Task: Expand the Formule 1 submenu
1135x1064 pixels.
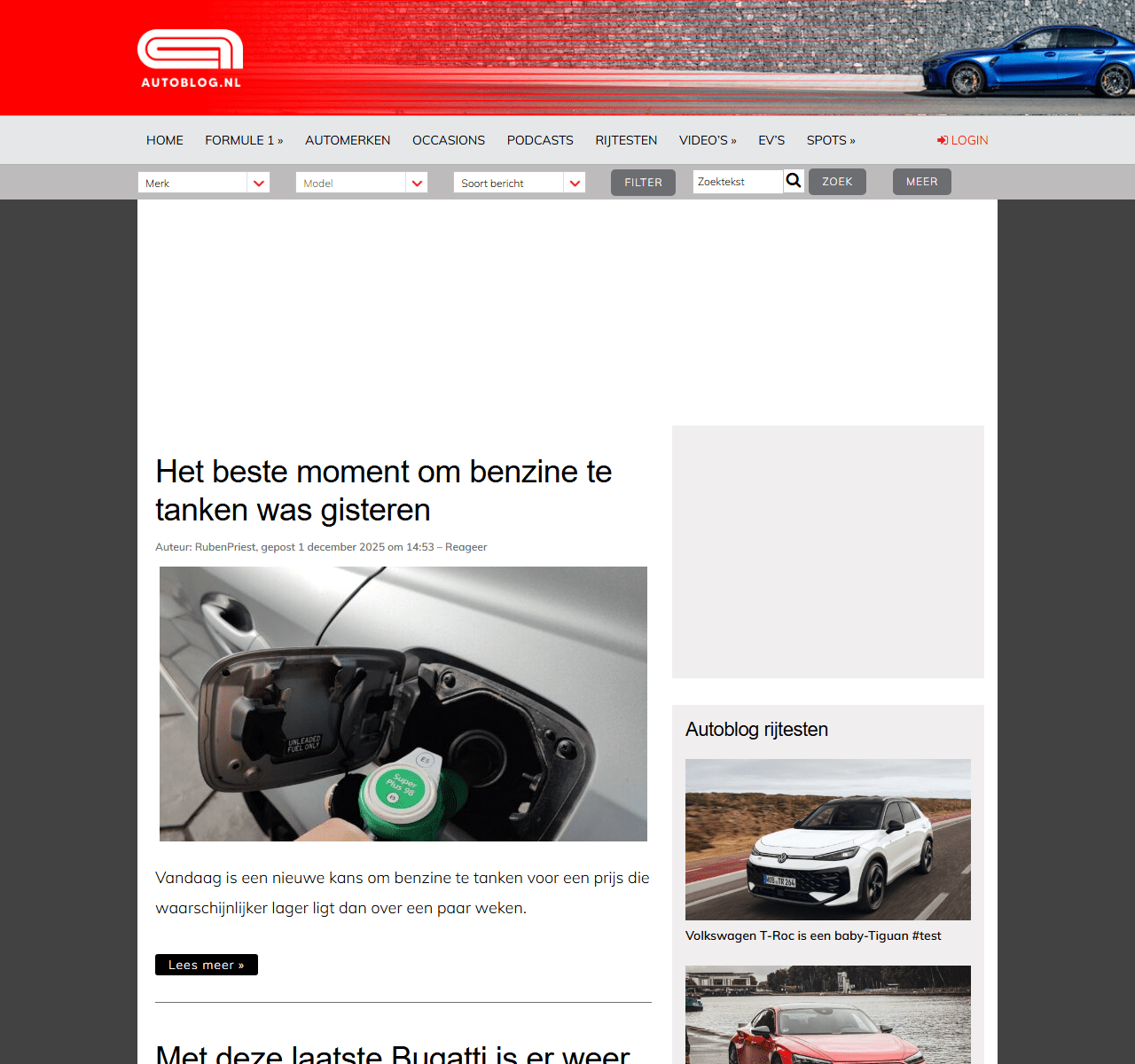Action: 244,140
